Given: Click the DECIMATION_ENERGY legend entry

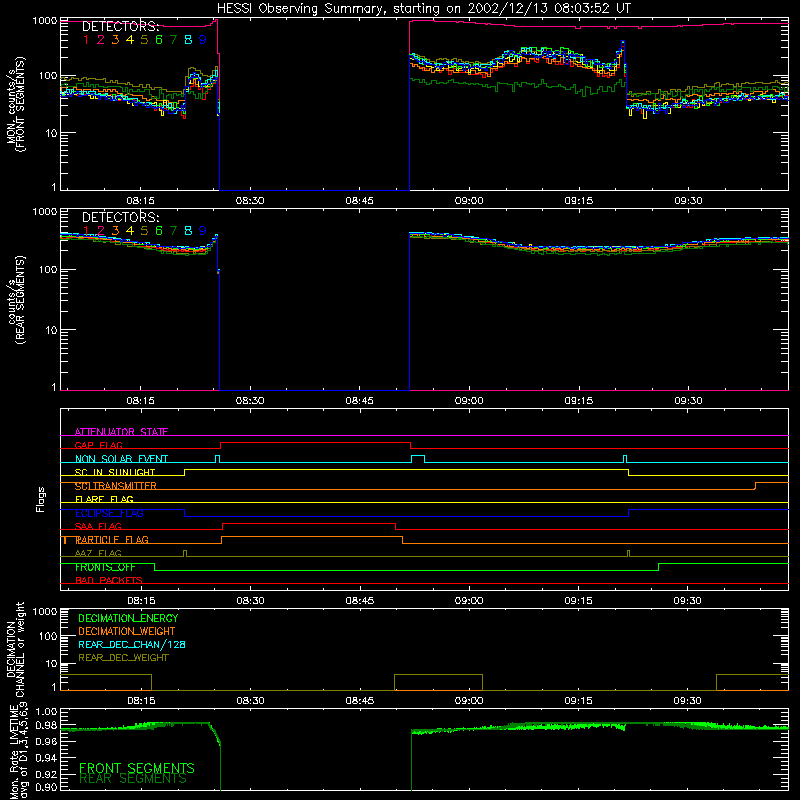Looking at the screenshot, I should (128, 618).
